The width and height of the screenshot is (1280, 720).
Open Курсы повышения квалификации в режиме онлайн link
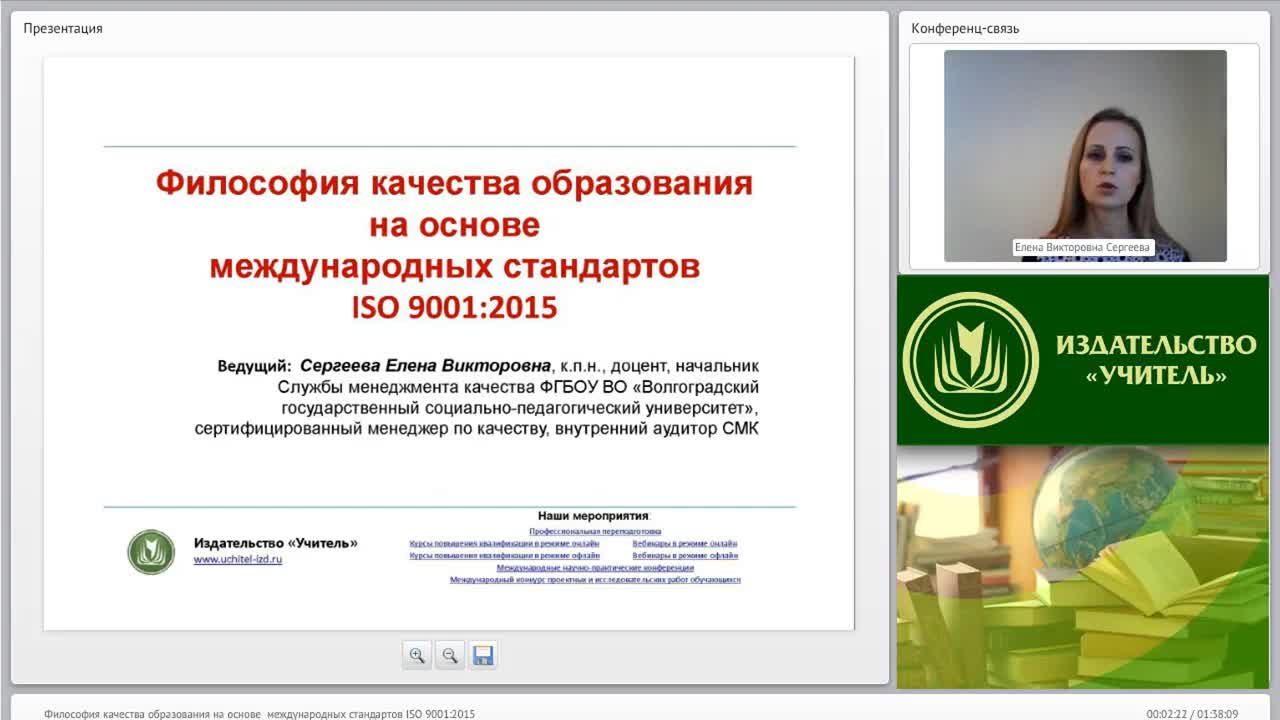pyautogui.click(x=504, y=544)
